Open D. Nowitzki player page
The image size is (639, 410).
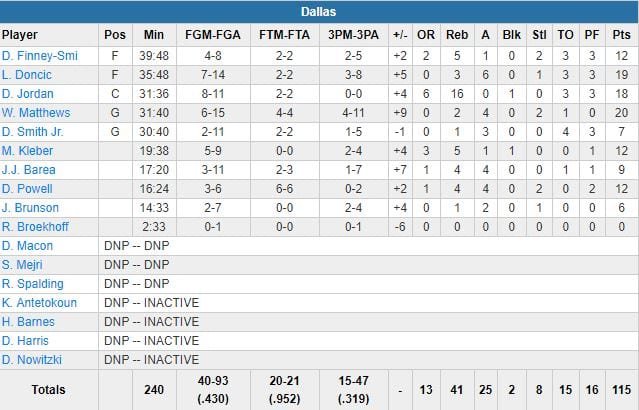32,360
